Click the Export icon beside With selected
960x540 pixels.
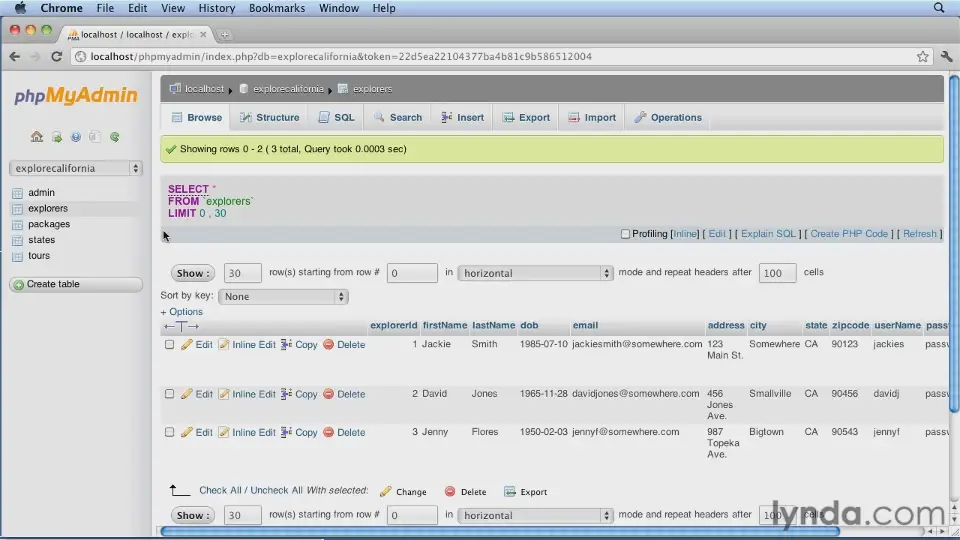coord(509,492)
